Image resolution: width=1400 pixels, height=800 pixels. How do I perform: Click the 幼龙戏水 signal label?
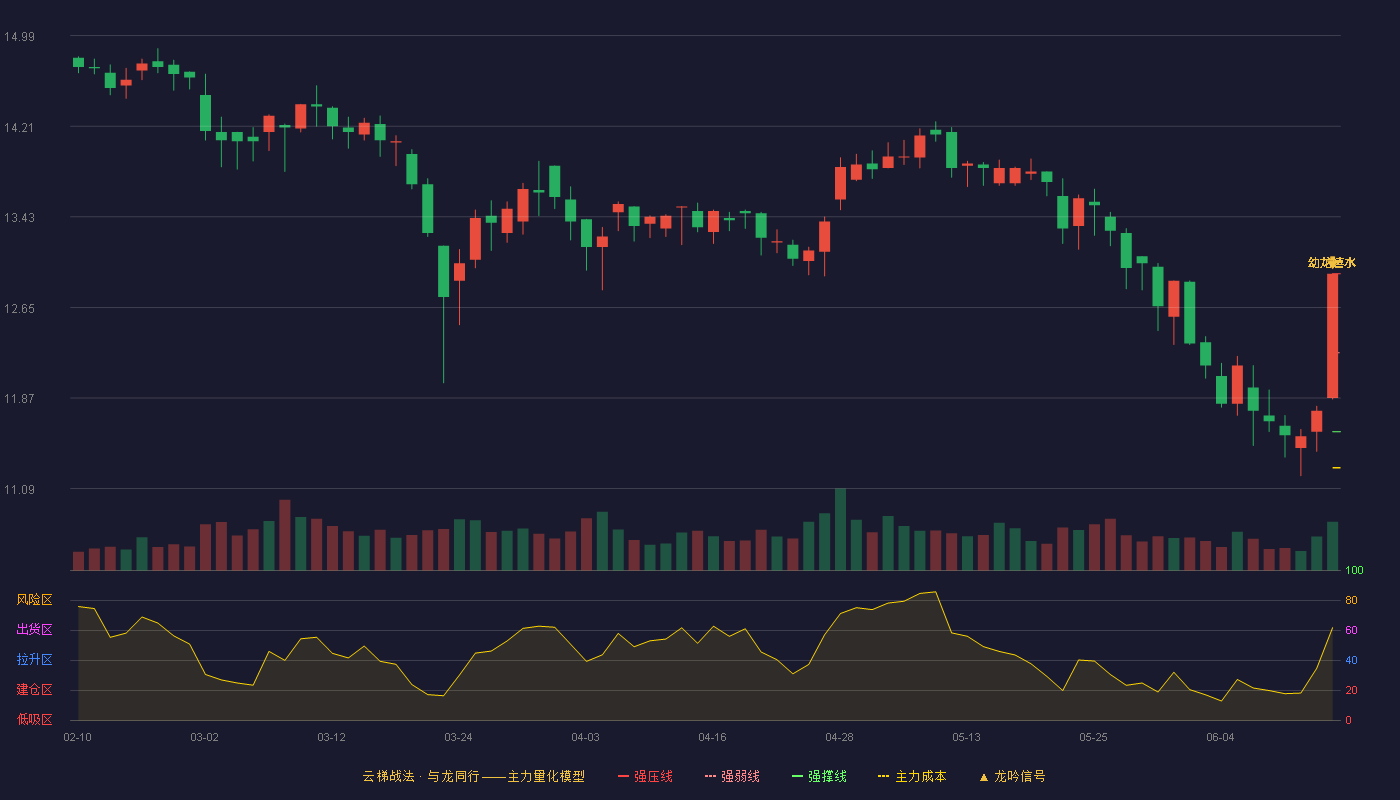1332,262
